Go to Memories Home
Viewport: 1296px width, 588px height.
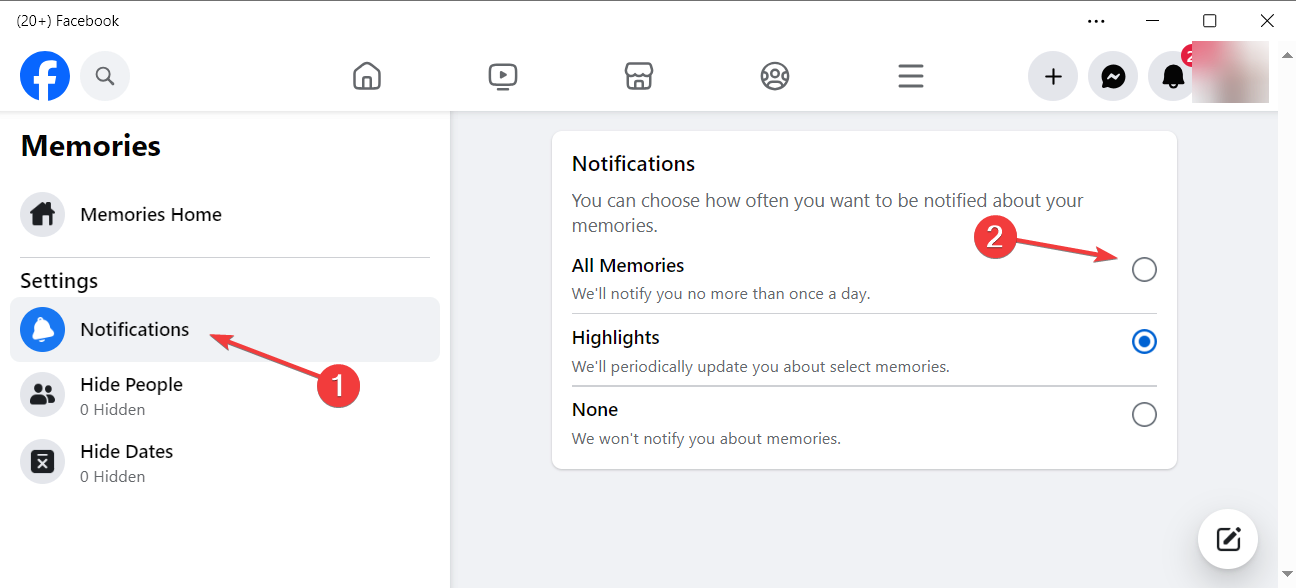click(151, 214)
